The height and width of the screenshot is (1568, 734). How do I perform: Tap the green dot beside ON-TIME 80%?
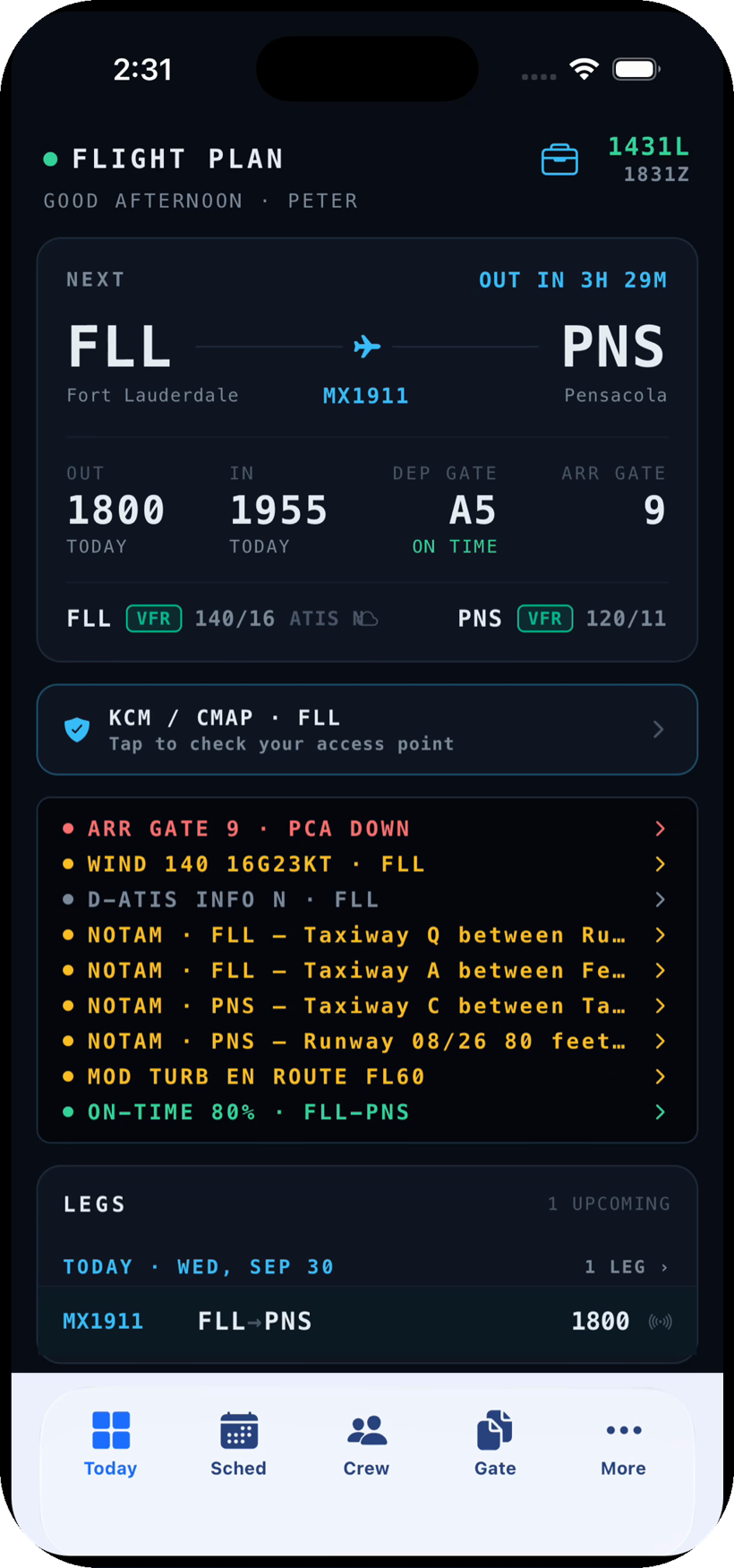coord(68,1112)
